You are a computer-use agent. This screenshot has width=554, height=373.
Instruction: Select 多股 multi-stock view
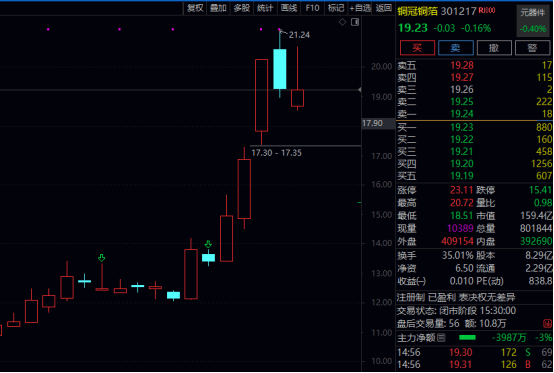coord(242,8)
